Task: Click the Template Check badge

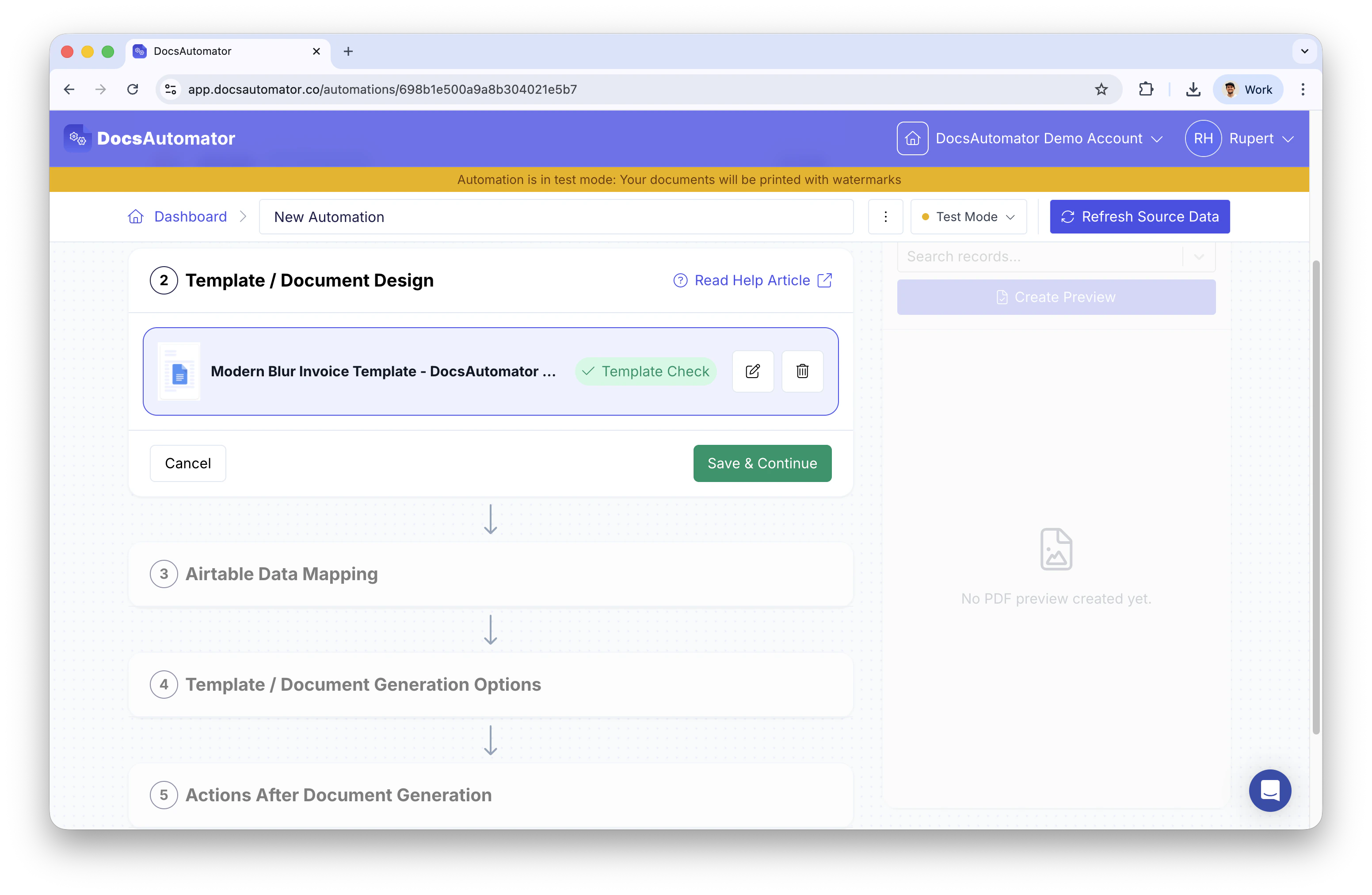Action: click(x=646, y=371)
